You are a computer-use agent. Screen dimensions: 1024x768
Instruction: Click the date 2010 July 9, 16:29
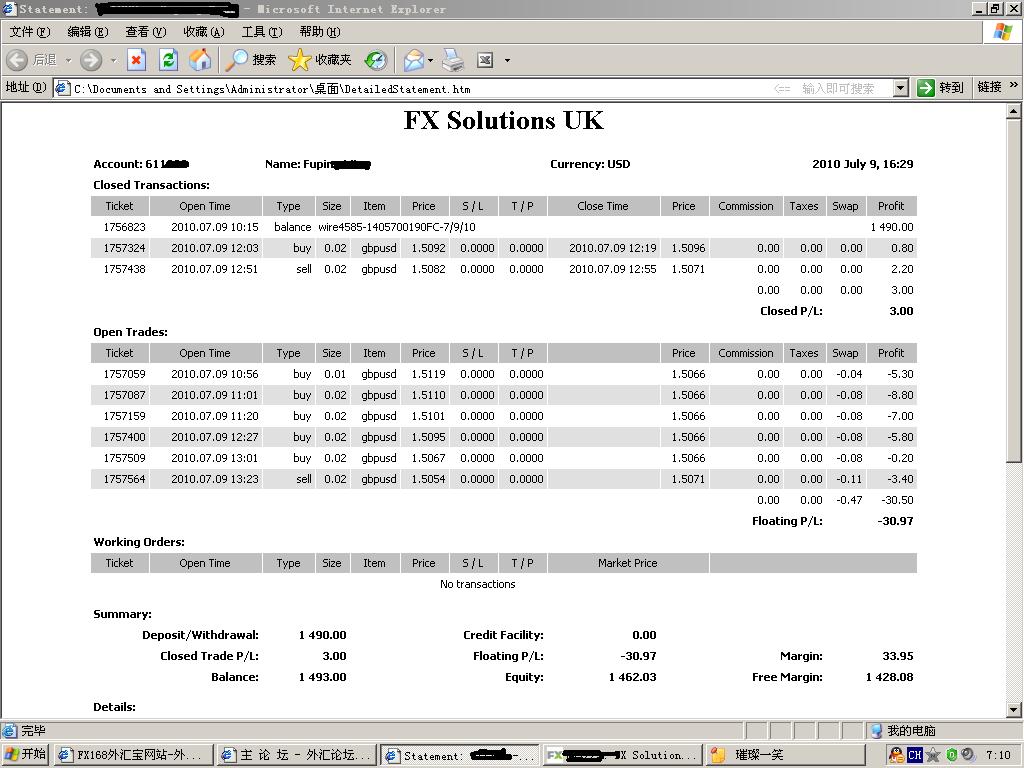click(863, 165)
